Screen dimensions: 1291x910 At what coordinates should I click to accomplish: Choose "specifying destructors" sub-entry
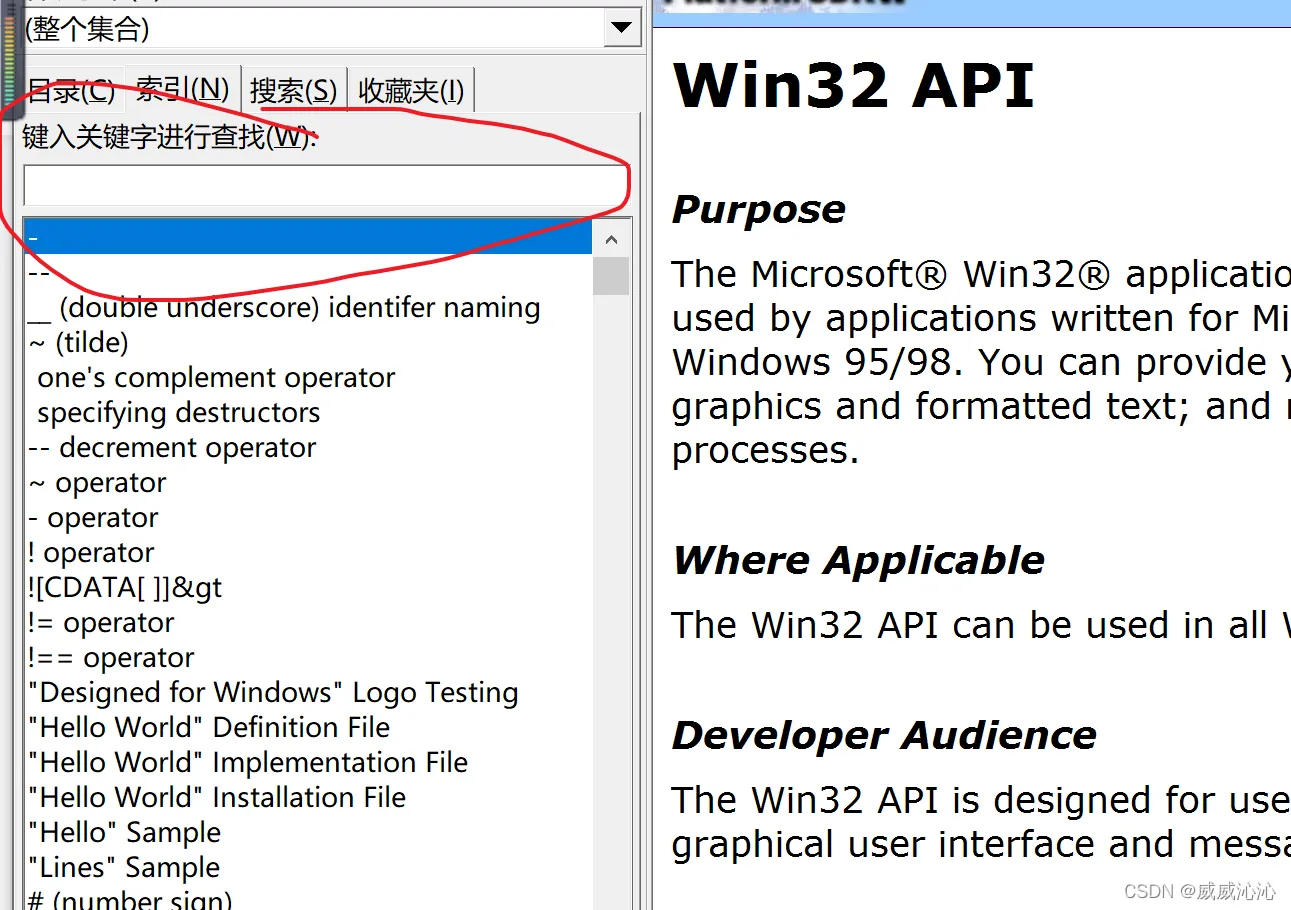179,413
